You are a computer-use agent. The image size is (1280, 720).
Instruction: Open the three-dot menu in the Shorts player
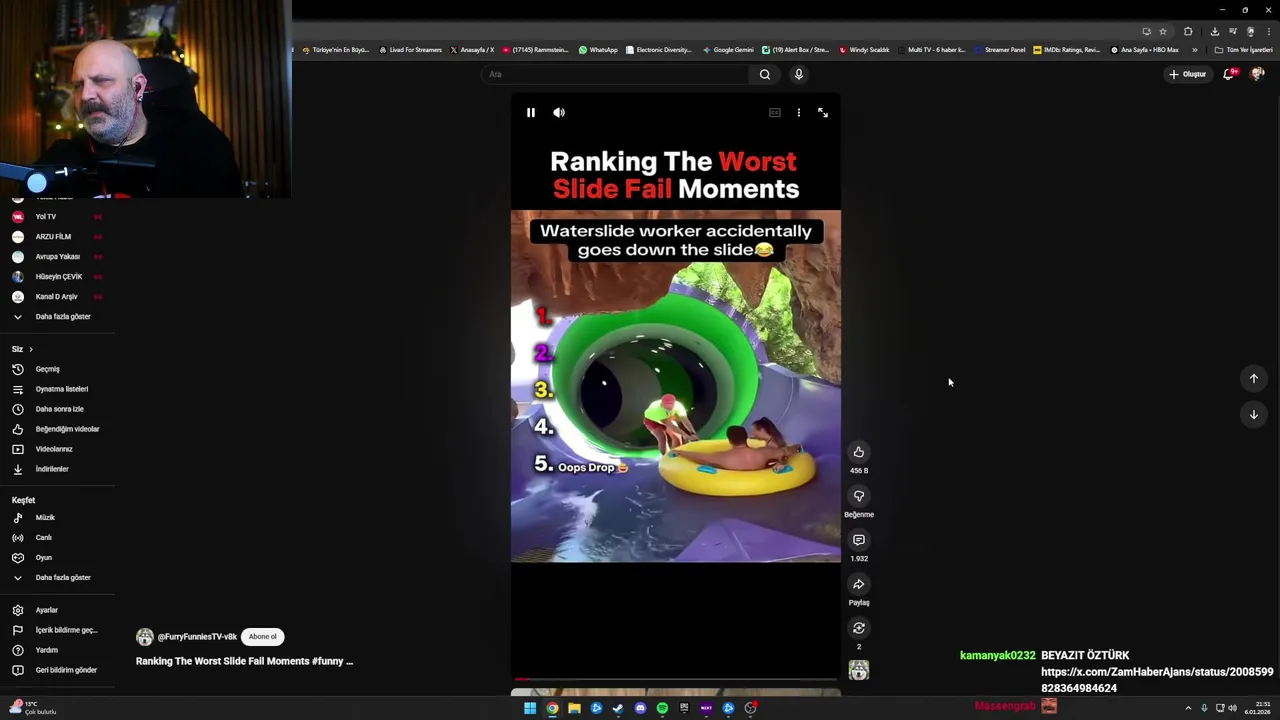pyautogui.click(x=798, y=113)
